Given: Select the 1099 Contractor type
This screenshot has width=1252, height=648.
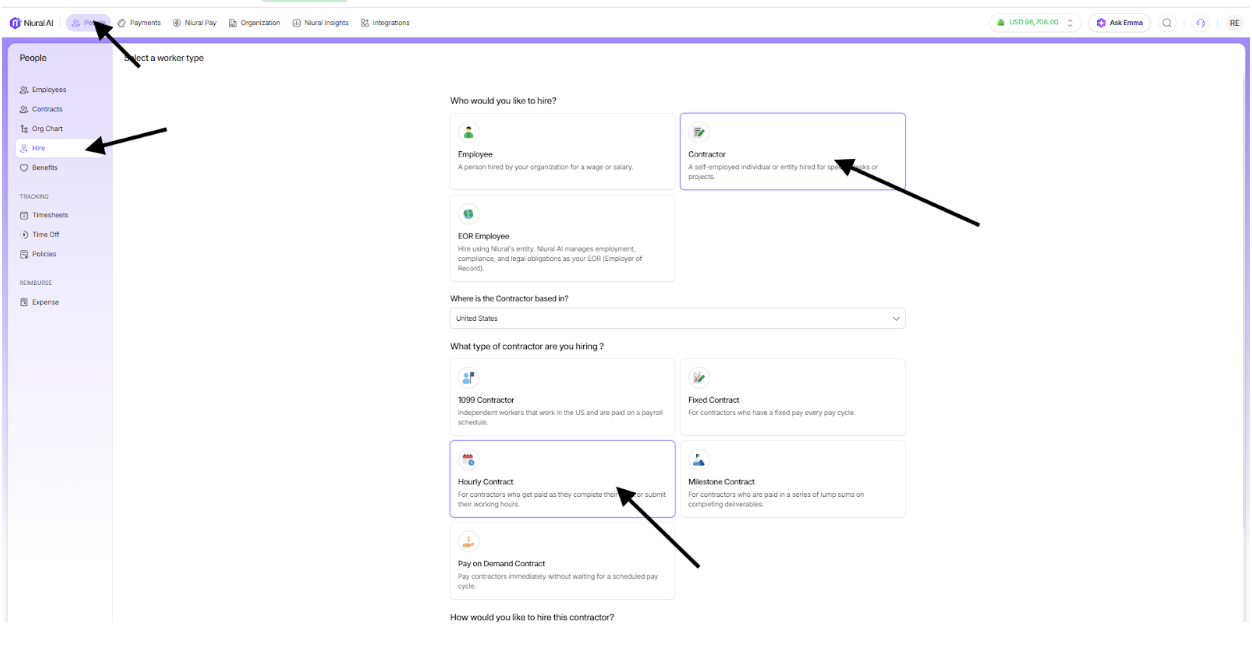Looking at the screenshot, I should [x=562, y=397].
